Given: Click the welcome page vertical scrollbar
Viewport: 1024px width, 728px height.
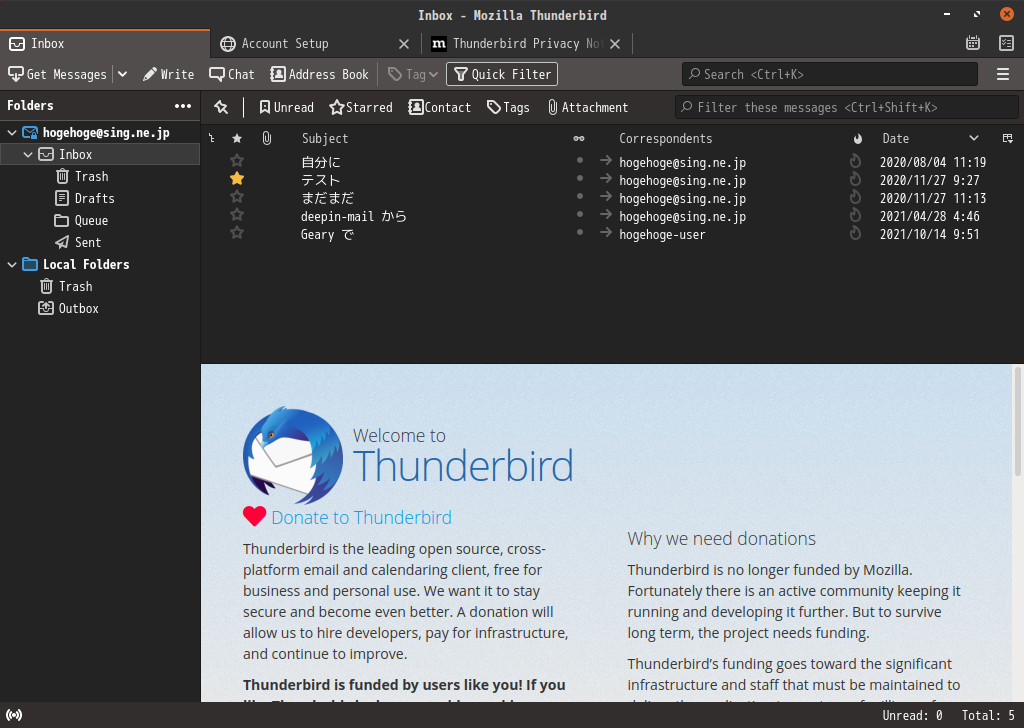Looking at the screenshot, I should pos(1017,421).
